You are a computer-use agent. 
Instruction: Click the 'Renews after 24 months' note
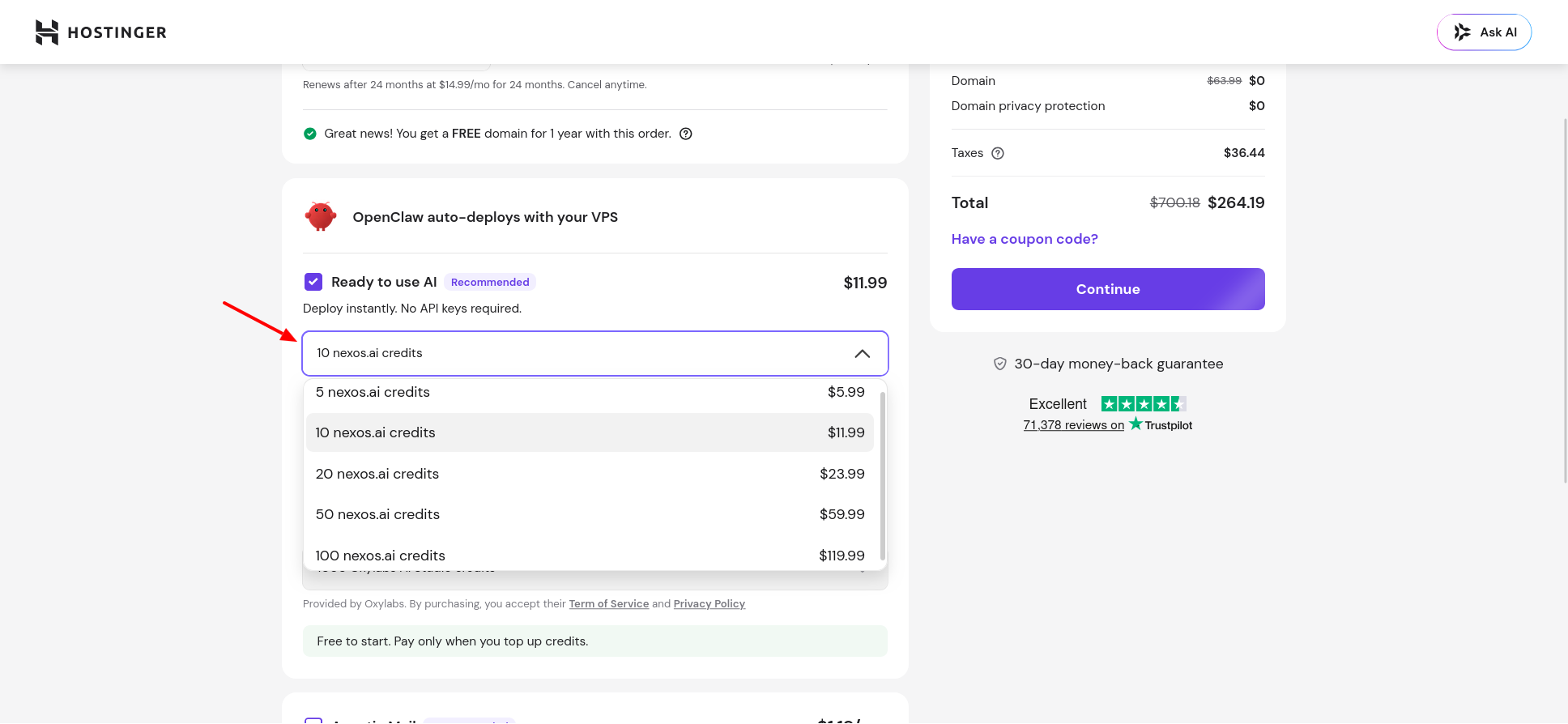[x=475, y=85]
